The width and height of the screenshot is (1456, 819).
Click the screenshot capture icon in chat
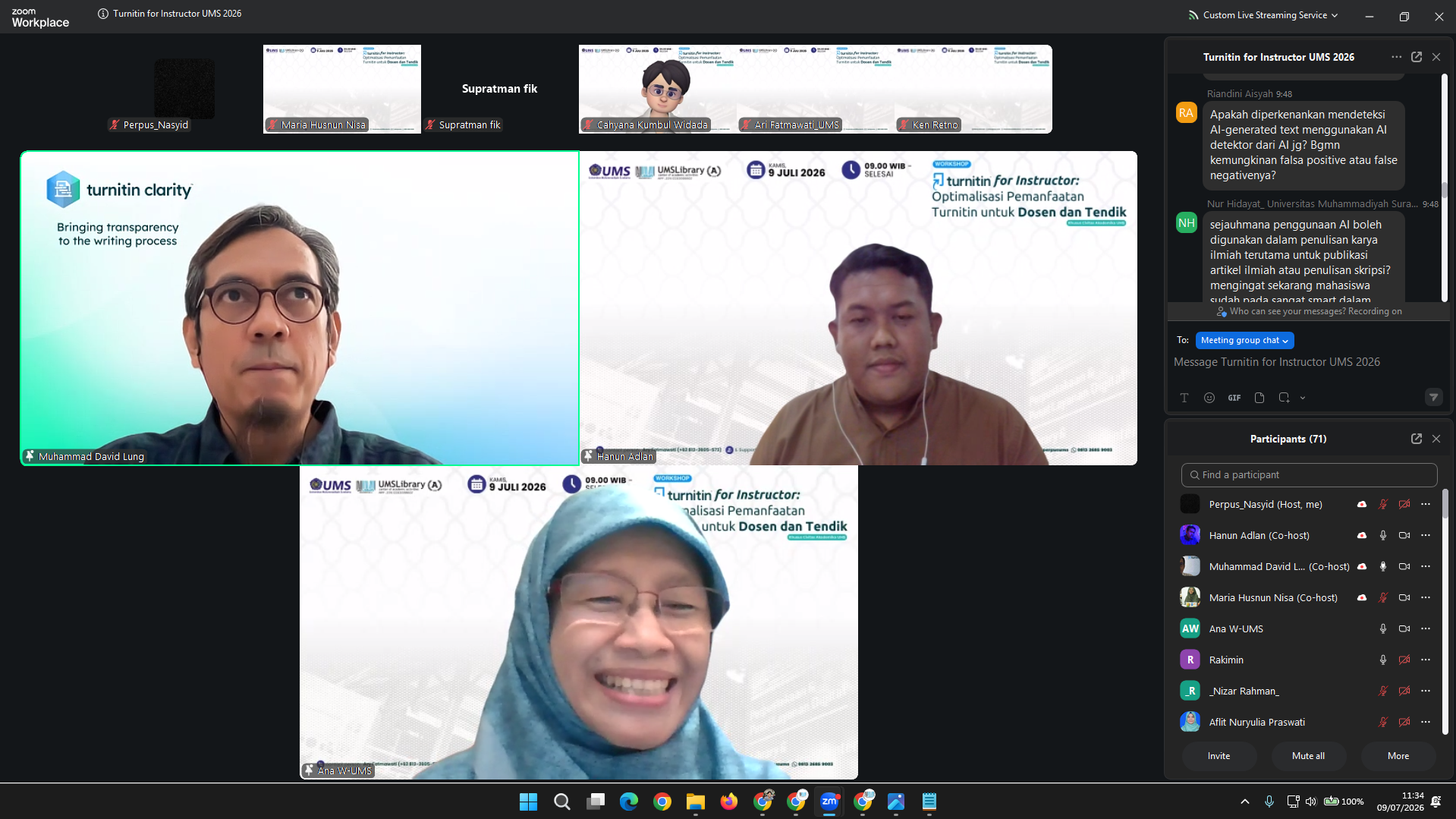1284,398
